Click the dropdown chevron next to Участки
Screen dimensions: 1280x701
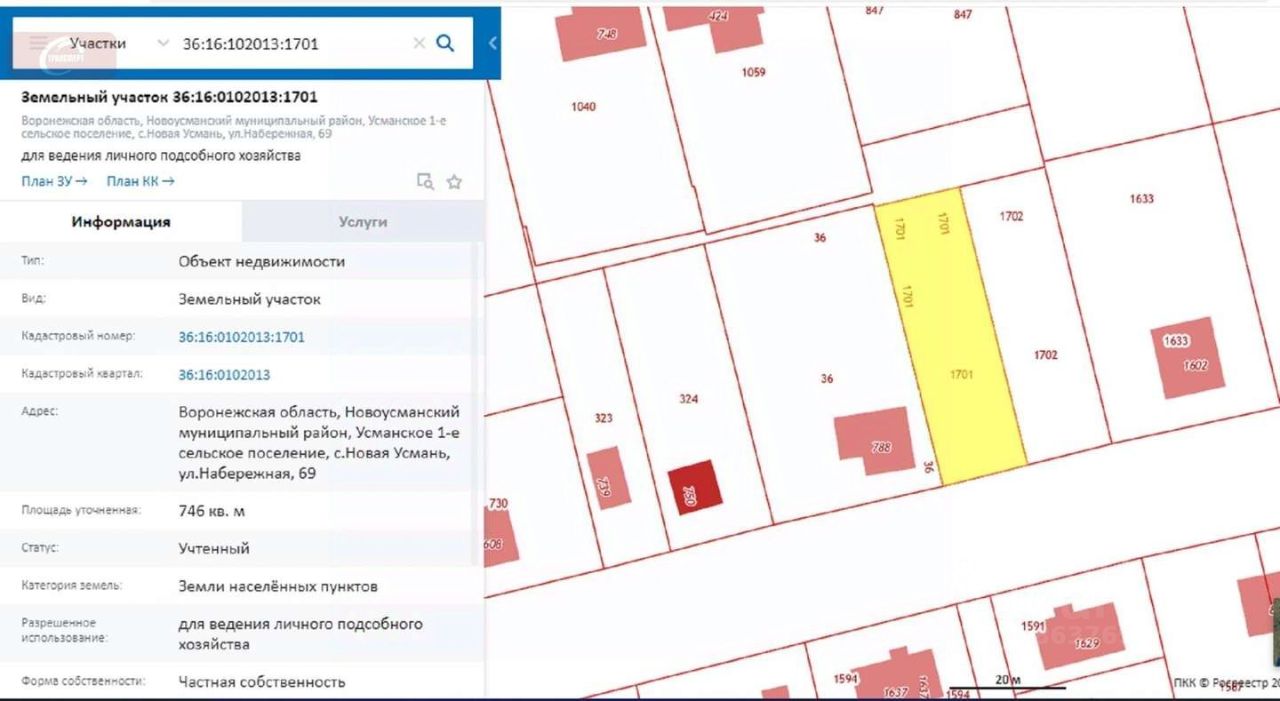[x=163, y=43]
